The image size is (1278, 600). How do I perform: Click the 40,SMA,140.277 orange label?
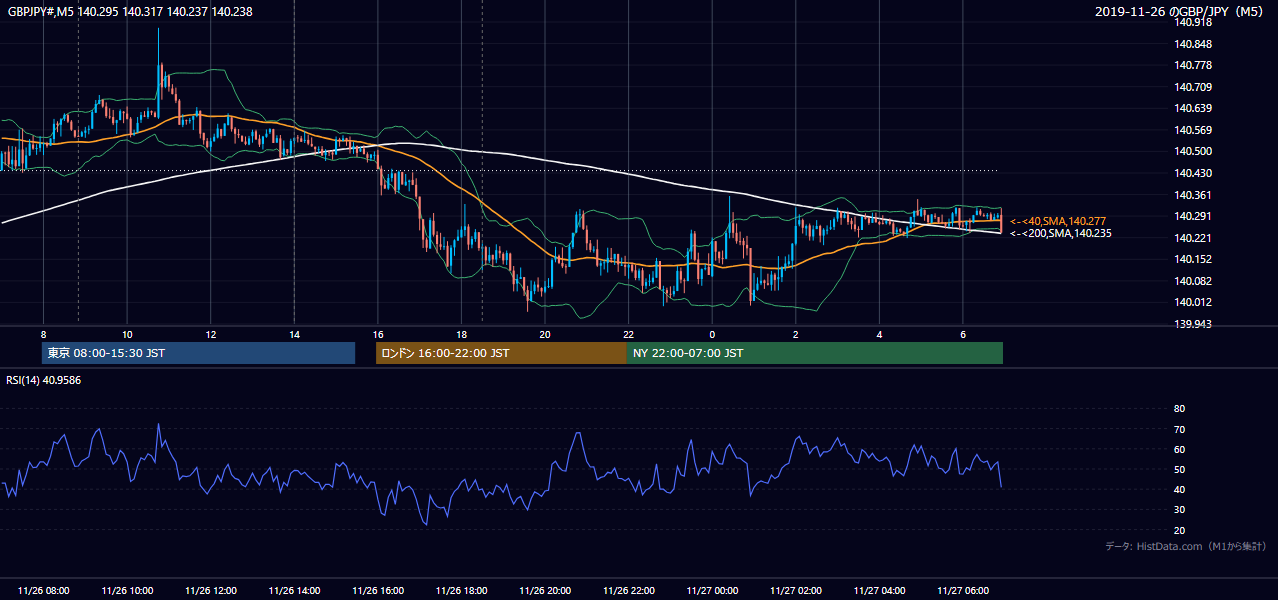pos(1058,221)
